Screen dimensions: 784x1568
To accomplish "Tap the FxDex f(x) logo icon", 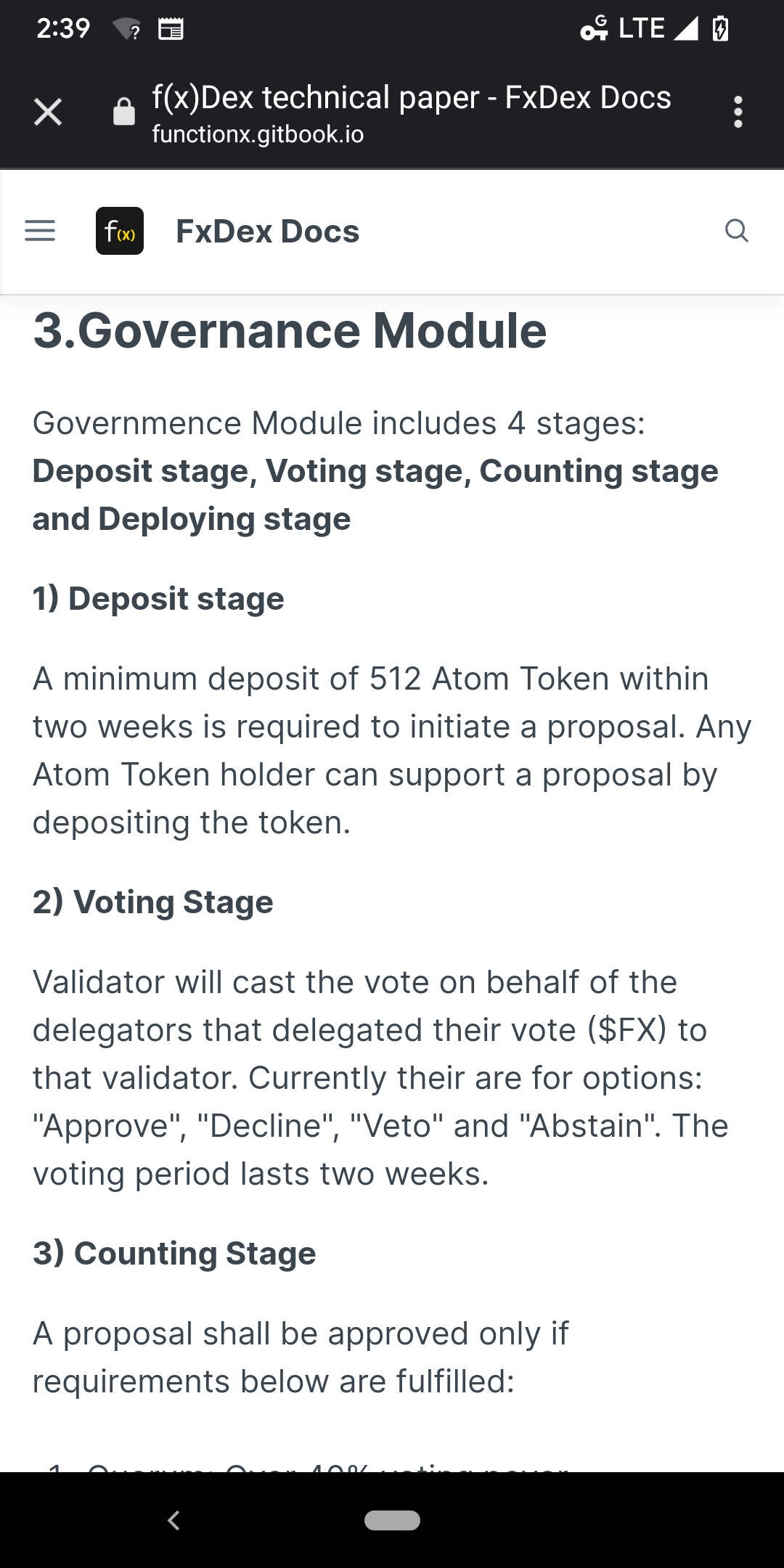I will click(120, 231).
